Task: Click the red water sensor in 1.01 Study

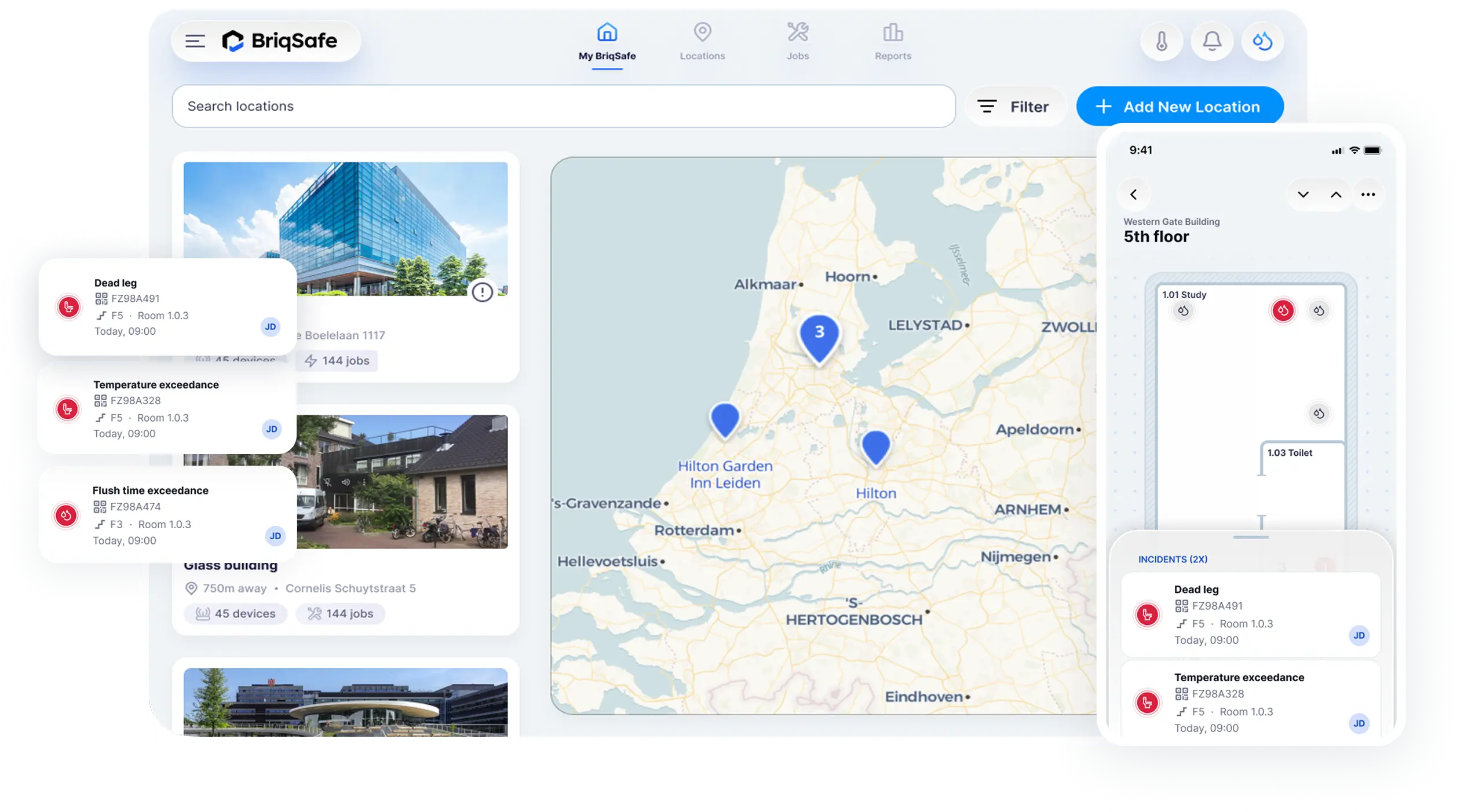Action: [1283, 310]
